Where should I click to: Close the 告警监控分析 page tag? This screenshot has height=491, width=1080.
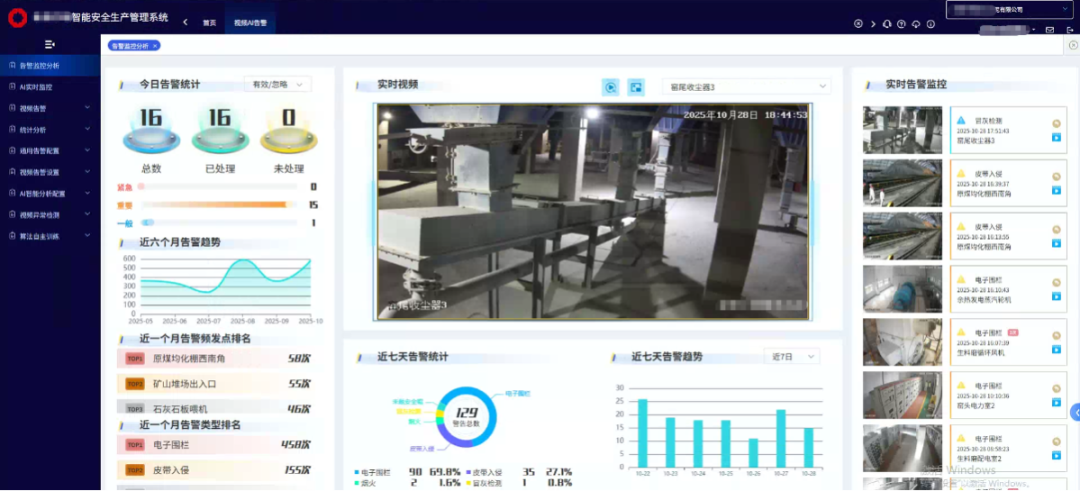pos(155,46)
